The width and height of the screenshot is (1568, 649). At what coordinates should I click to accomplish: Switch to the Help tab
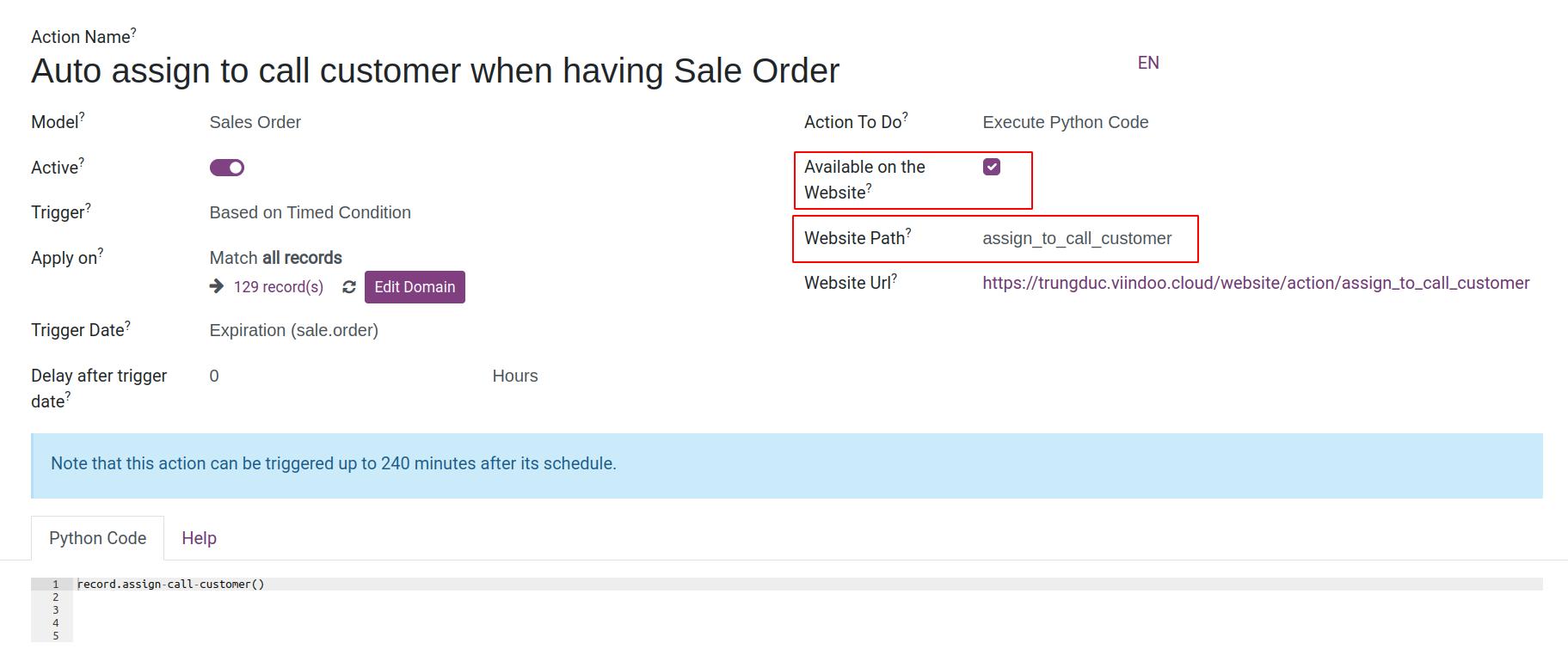pyautogui.click(x=199, y=538)
